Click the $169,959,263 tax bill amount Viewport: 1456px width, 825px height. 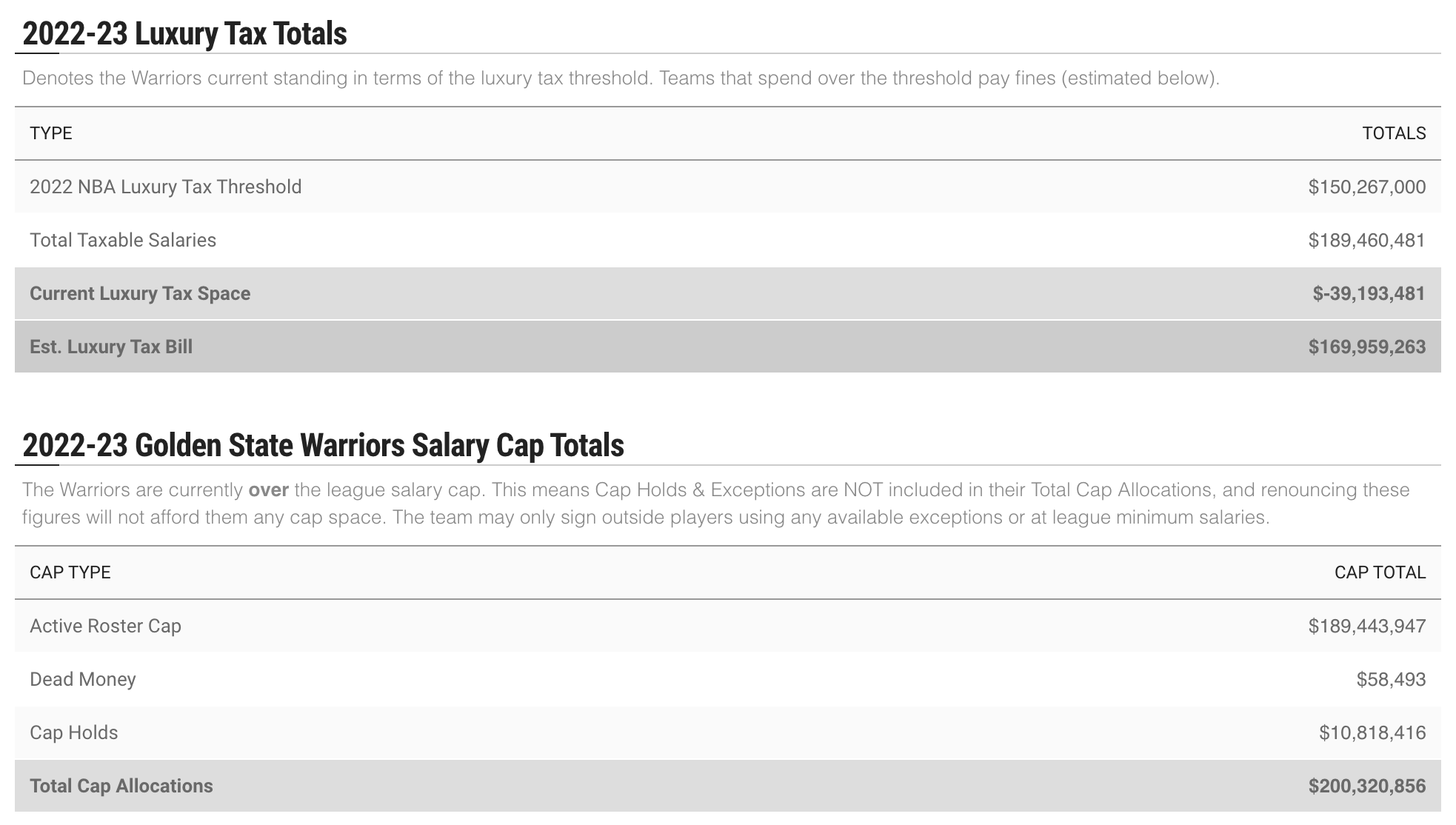pyautogui.click(x=1366, y=347)
